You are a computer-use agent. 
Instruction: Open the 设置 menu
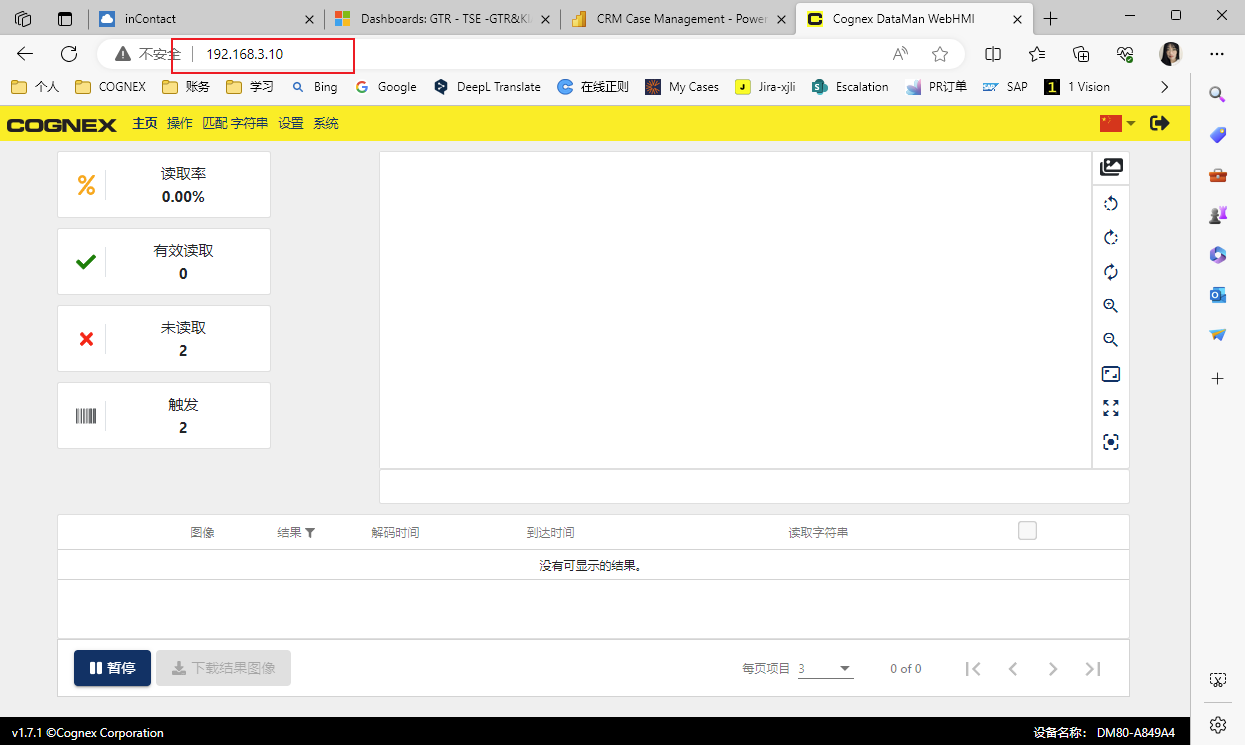pos(291,123)
